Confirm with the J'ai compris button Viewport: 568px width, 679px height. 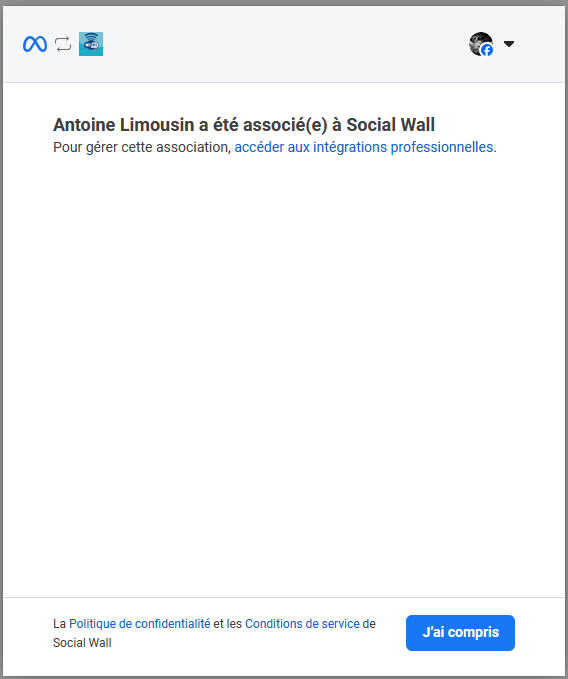[460, 633]
